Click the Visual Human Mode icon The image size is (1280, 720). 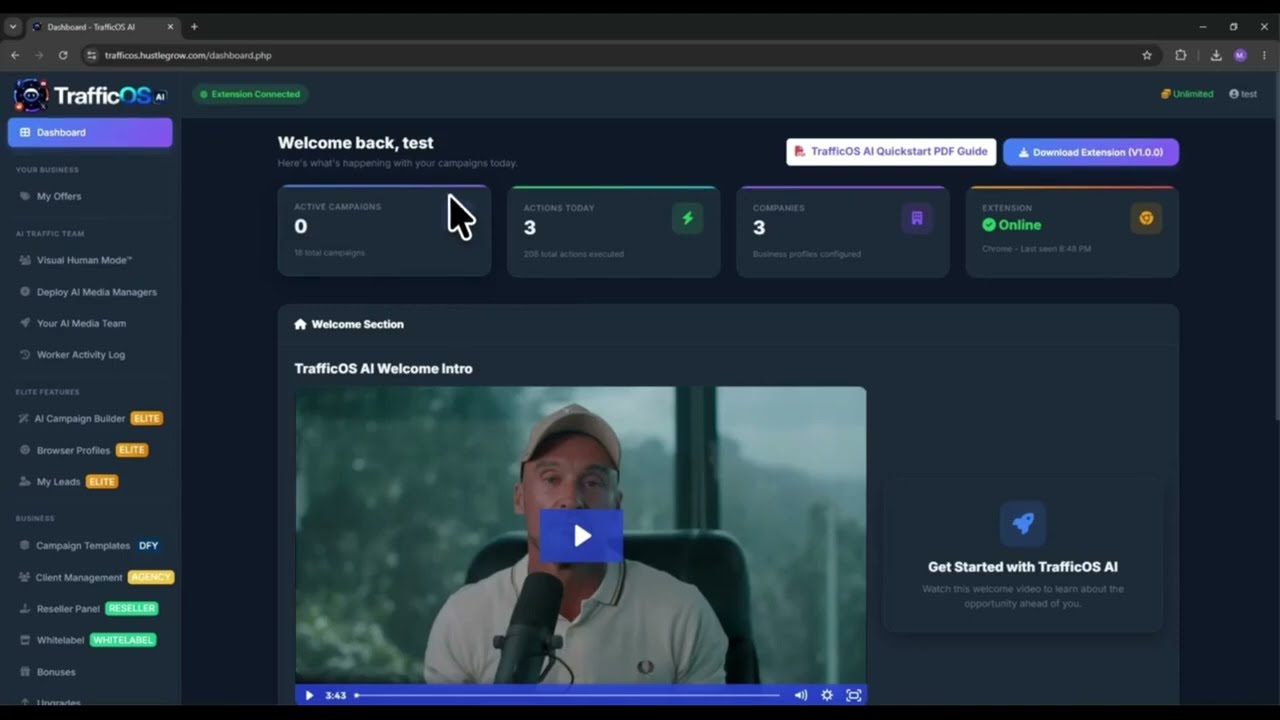click(x=25, y=260)
